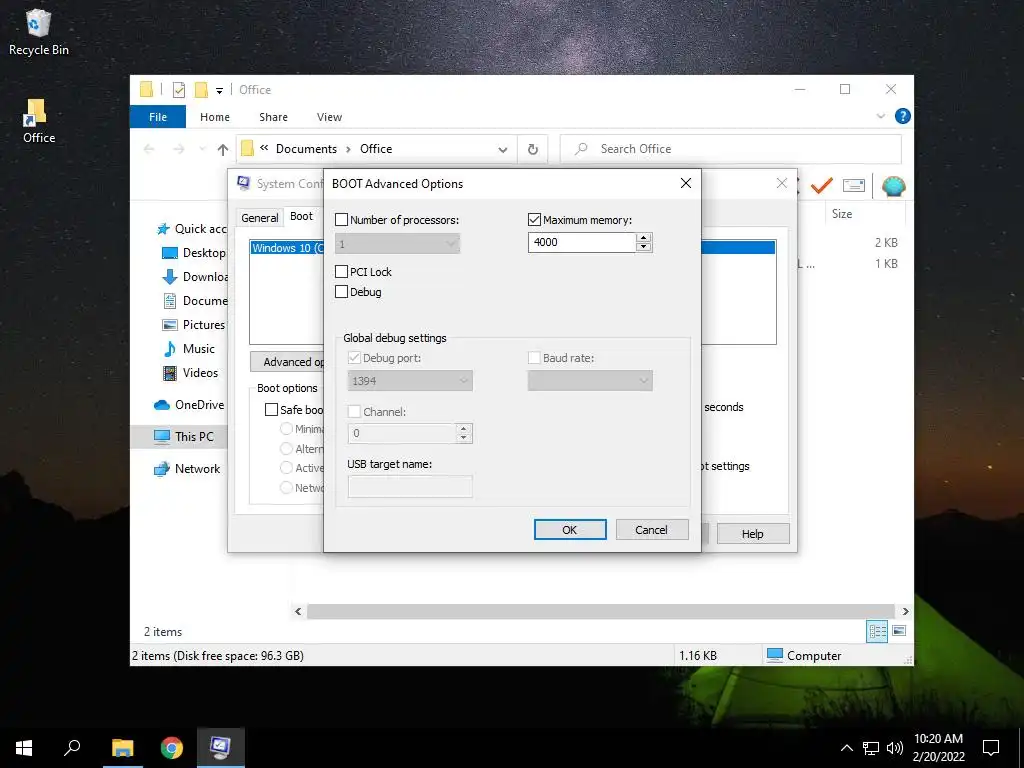Check Safe boot in System Configuration
This screenshot has width=1024, height=768.
(x=271, y=409)
